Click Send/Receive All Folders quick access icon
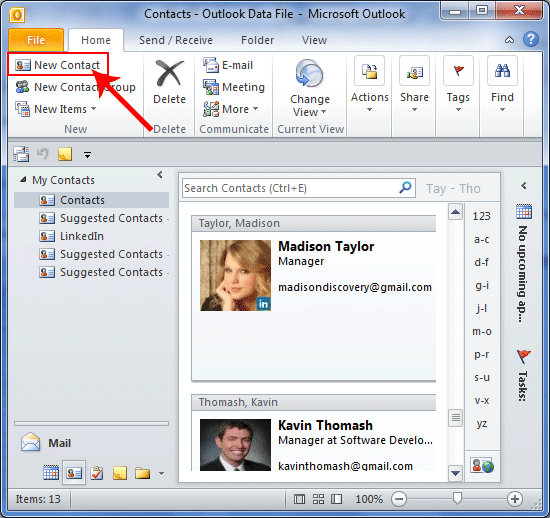550x518 pixels. [x=21, y=154]
